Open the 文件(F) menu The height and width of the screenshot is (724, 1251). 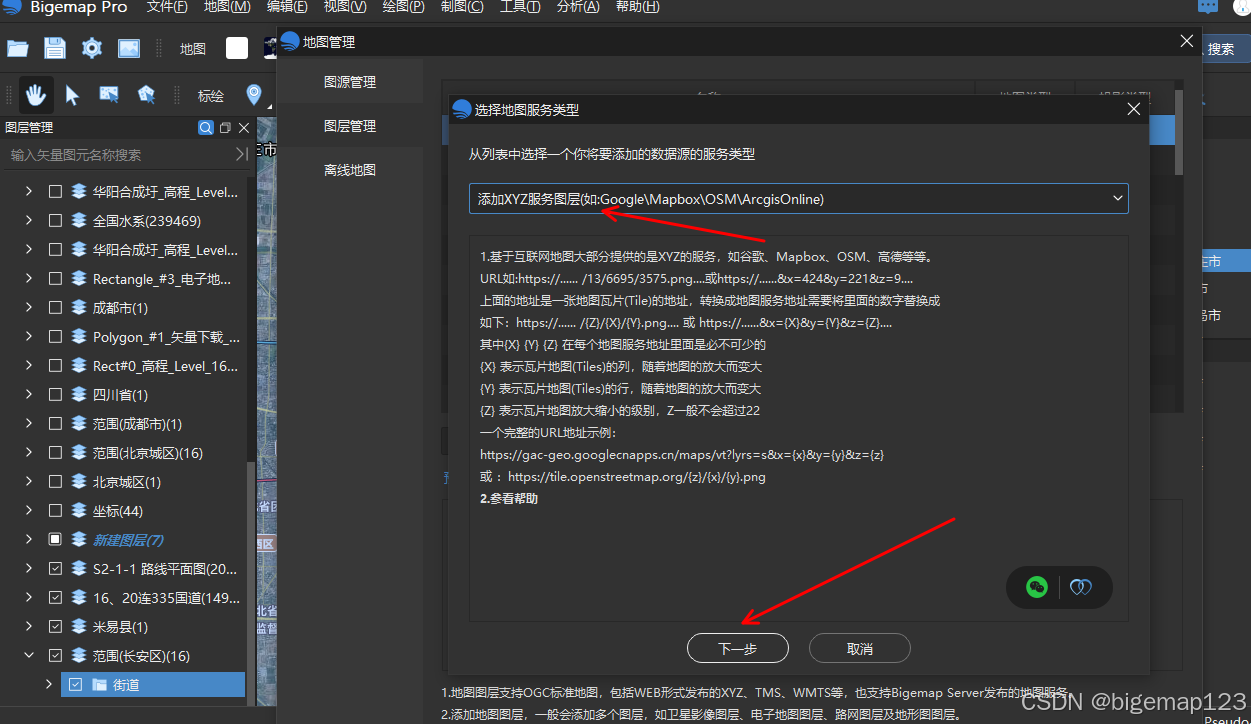pyautogui.click(x=167, y=7)
